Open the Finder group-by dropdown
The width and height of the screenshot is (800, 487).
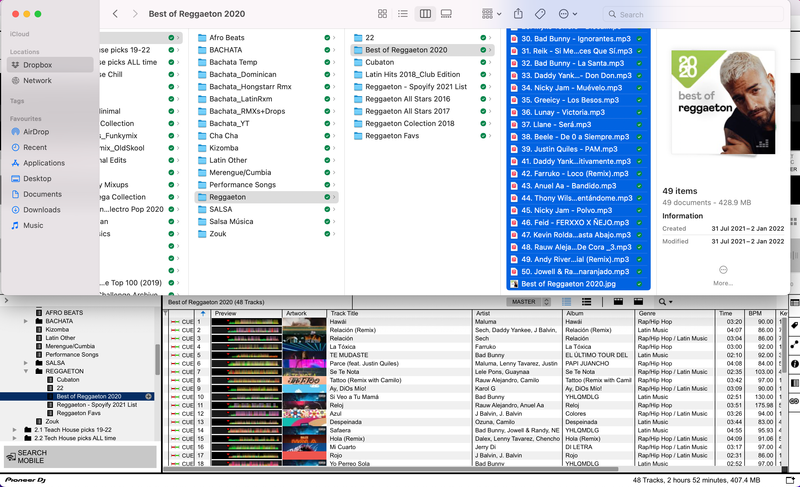coord(491,14)
